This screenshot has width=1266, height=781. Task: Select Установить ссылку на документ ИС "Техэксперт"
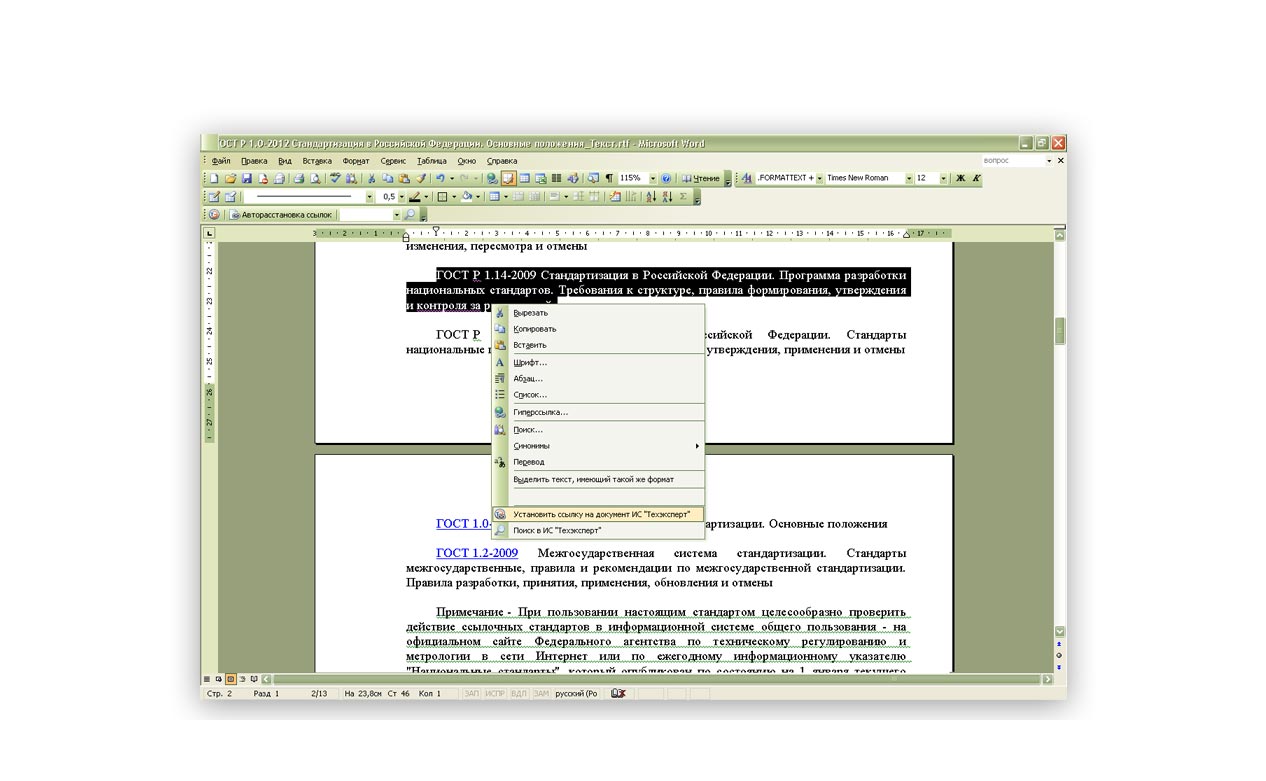coord(598,514)
